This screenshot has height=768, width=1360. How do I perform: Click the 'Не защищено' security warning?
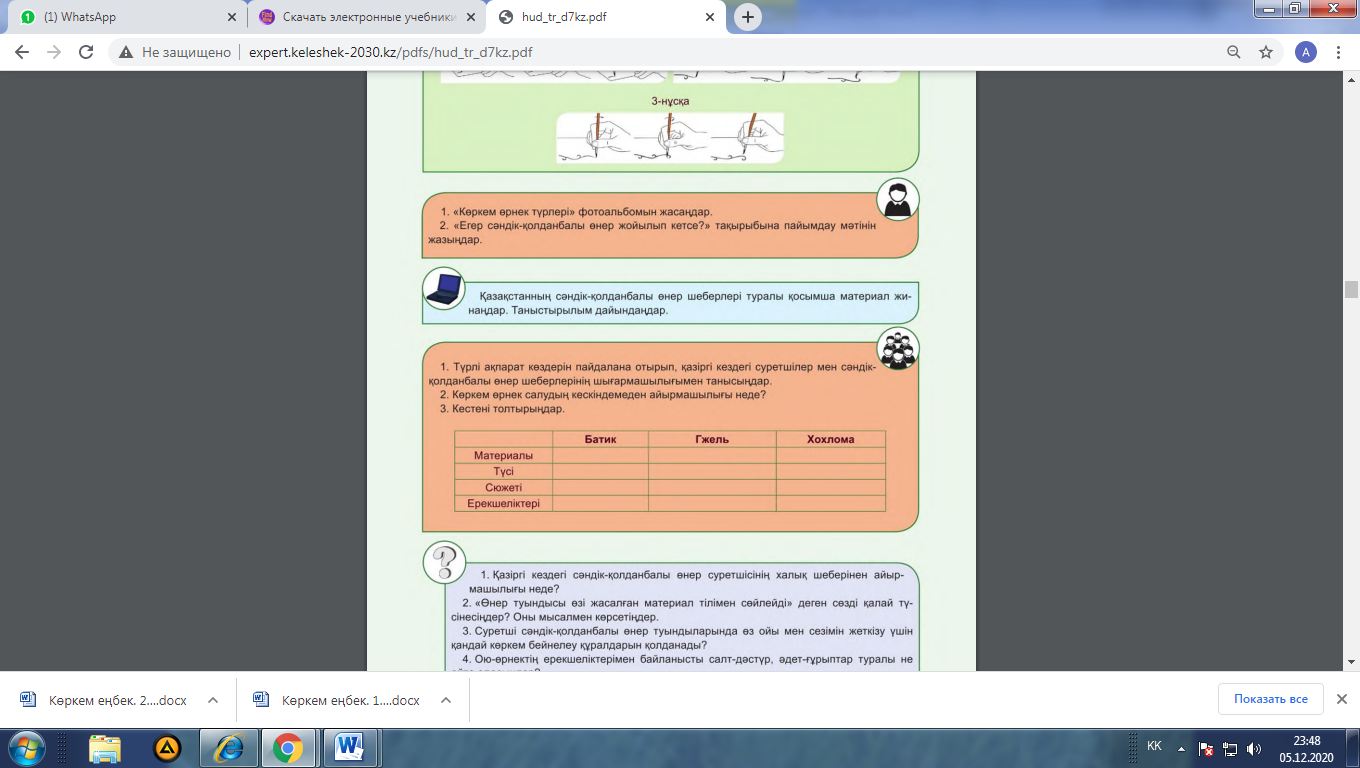[176, 52]
